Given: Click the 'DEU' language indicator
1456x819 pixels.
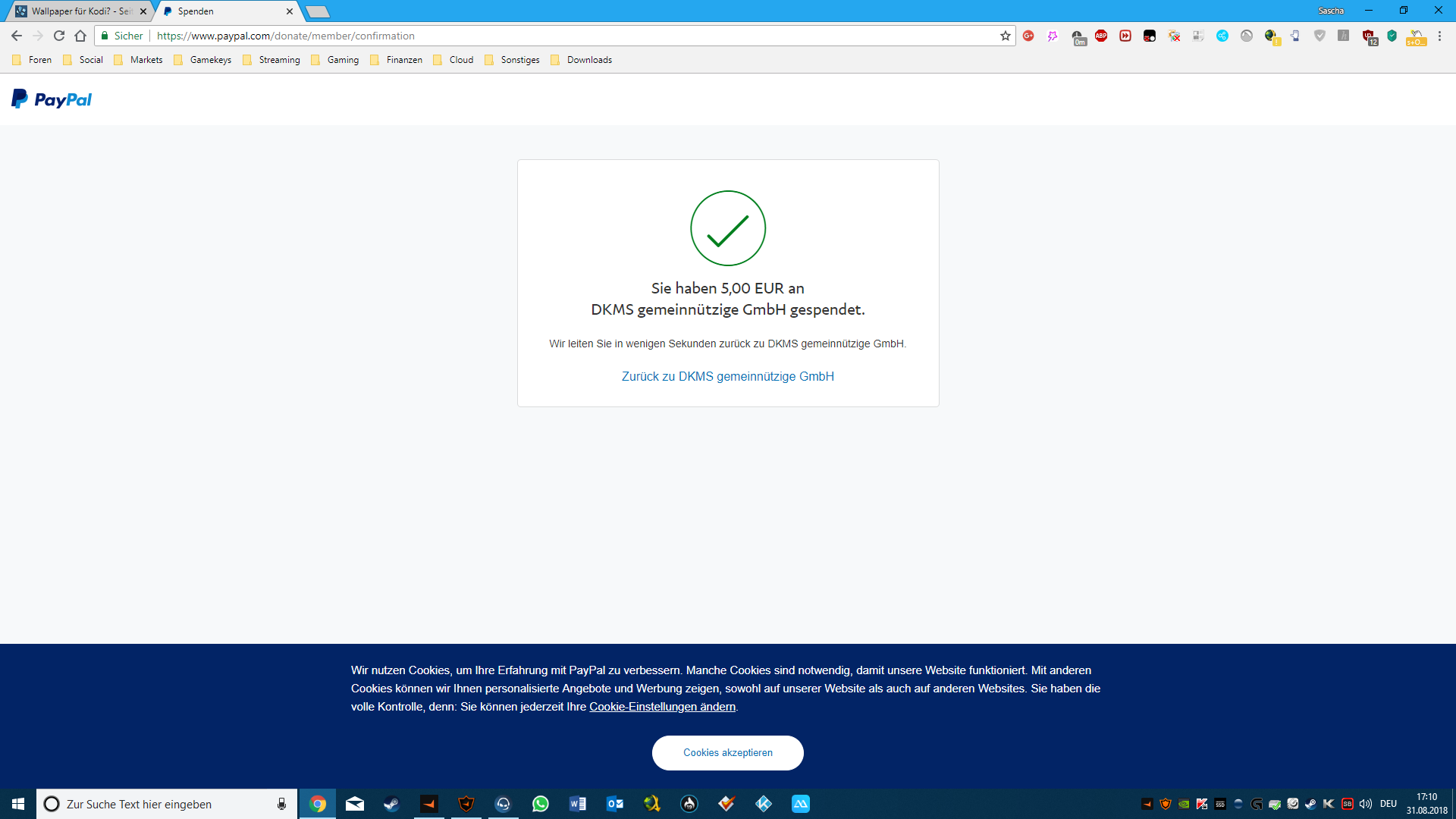Looking at the screenshot, I should (1389, 804).
